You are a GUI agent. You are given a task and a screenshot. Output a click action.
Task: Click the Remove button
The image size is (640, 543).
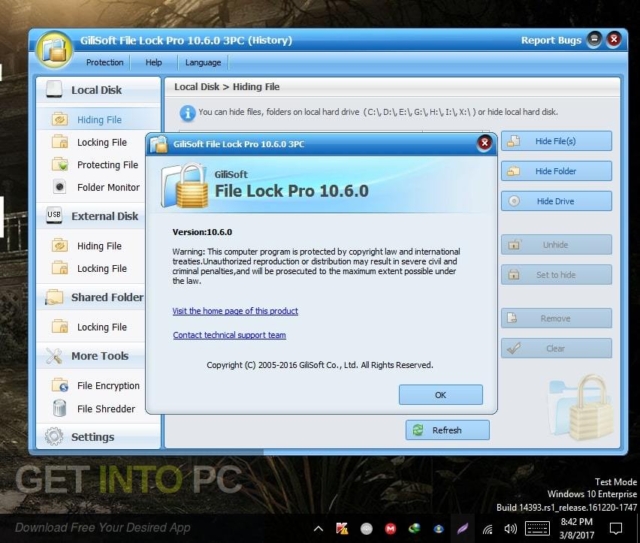click(x=556, y=318)
